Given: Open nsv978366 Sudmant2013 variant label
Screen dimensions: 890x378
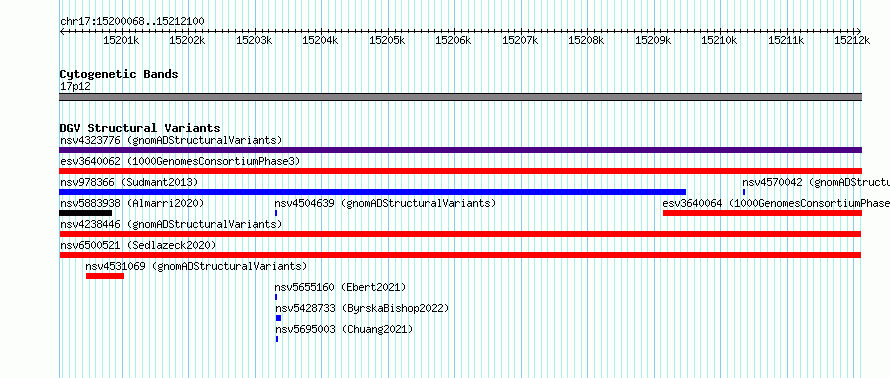Looking at the screenshot, I should [x=129, y=182].
